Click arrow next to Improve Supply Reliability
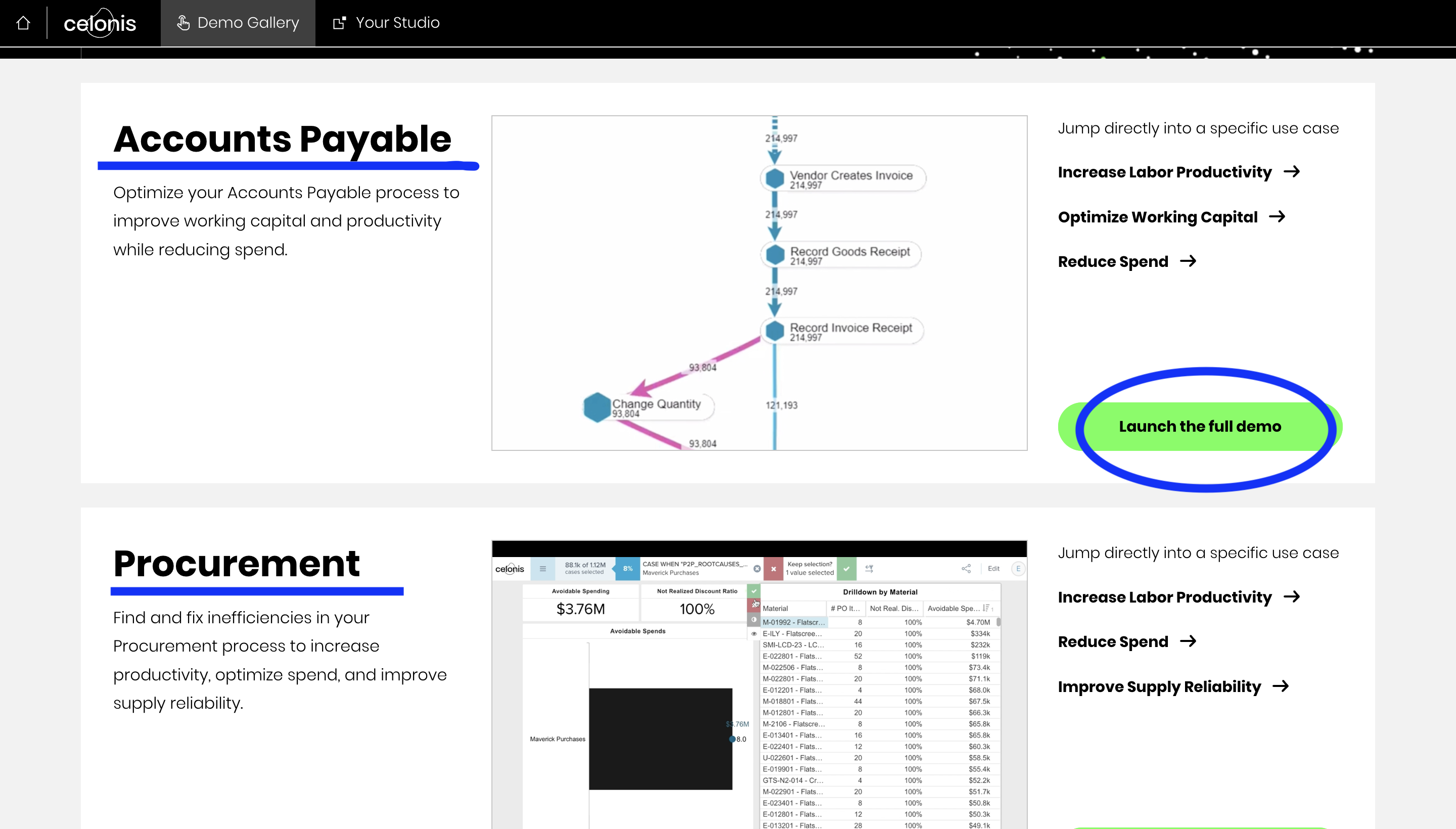Screen dimensions: 1456x829 pyautogui.click(x=1281, y=686)
